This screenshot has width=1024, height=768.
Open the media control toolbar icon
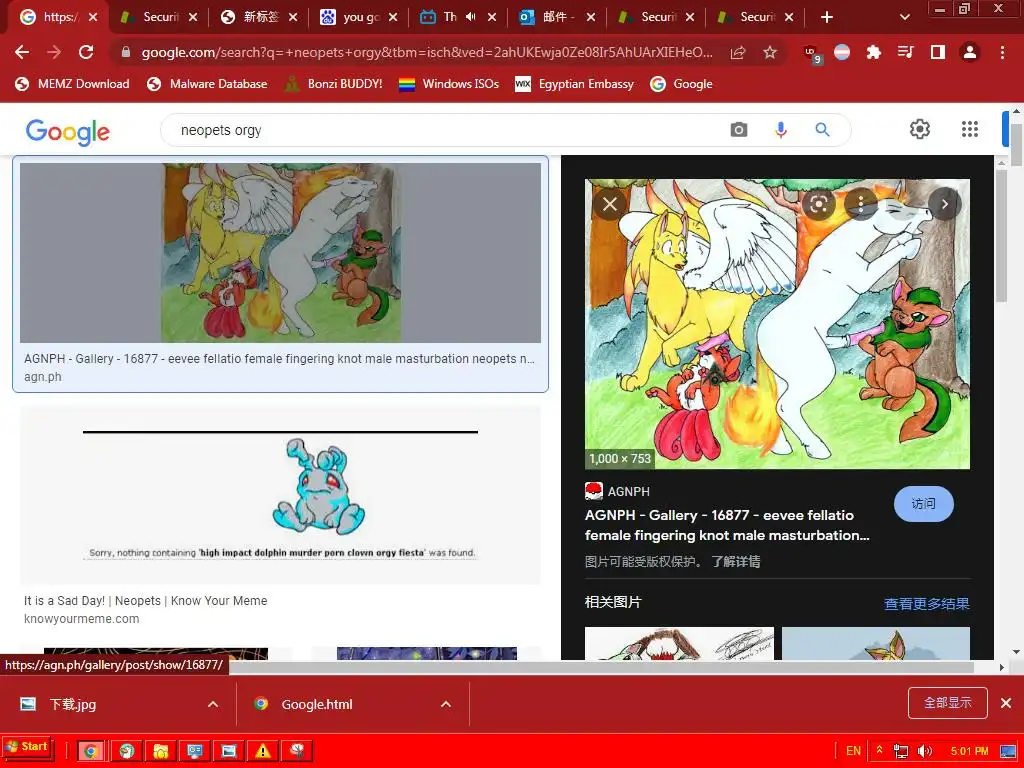906,52
